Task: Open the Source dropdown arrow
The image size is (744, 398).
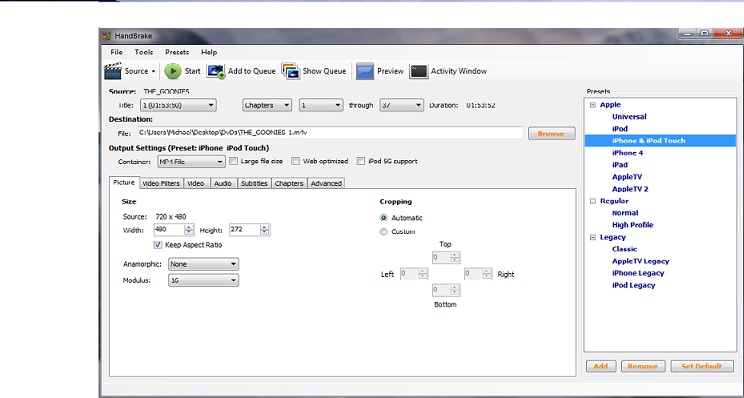Action: pyautogui.click(x=153, y=72)
